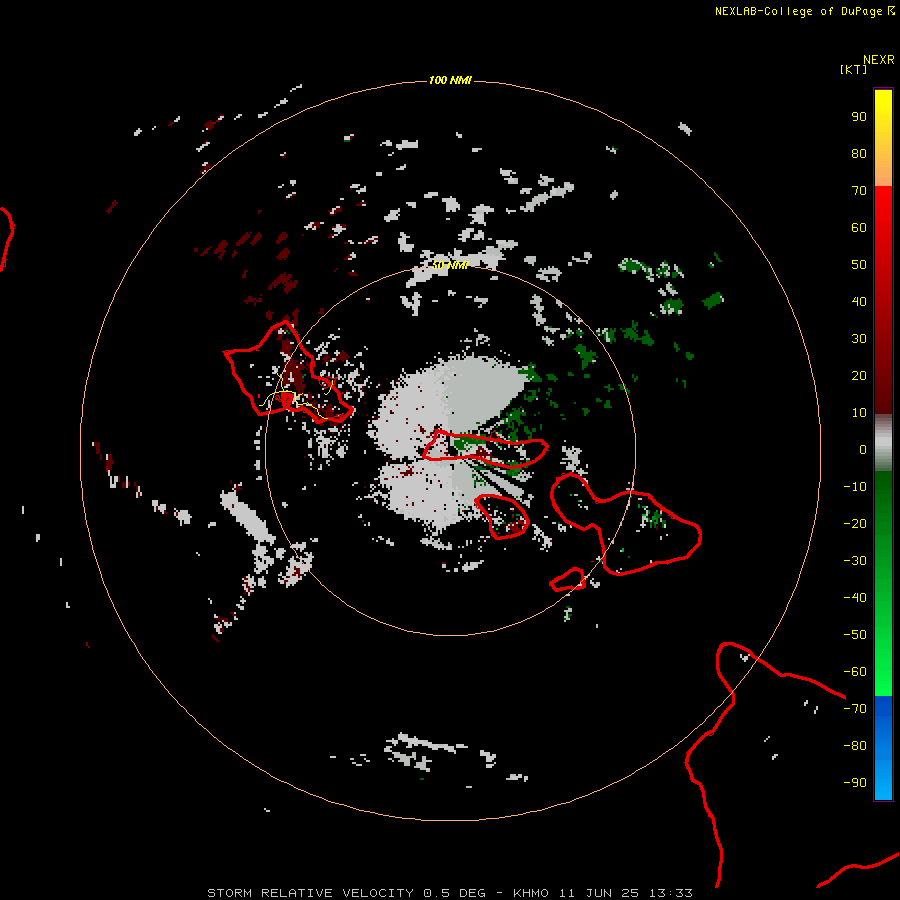Click the yellow-orange top segment of color bar
Viewport: 900px width, 900px height.
[883, 138]
